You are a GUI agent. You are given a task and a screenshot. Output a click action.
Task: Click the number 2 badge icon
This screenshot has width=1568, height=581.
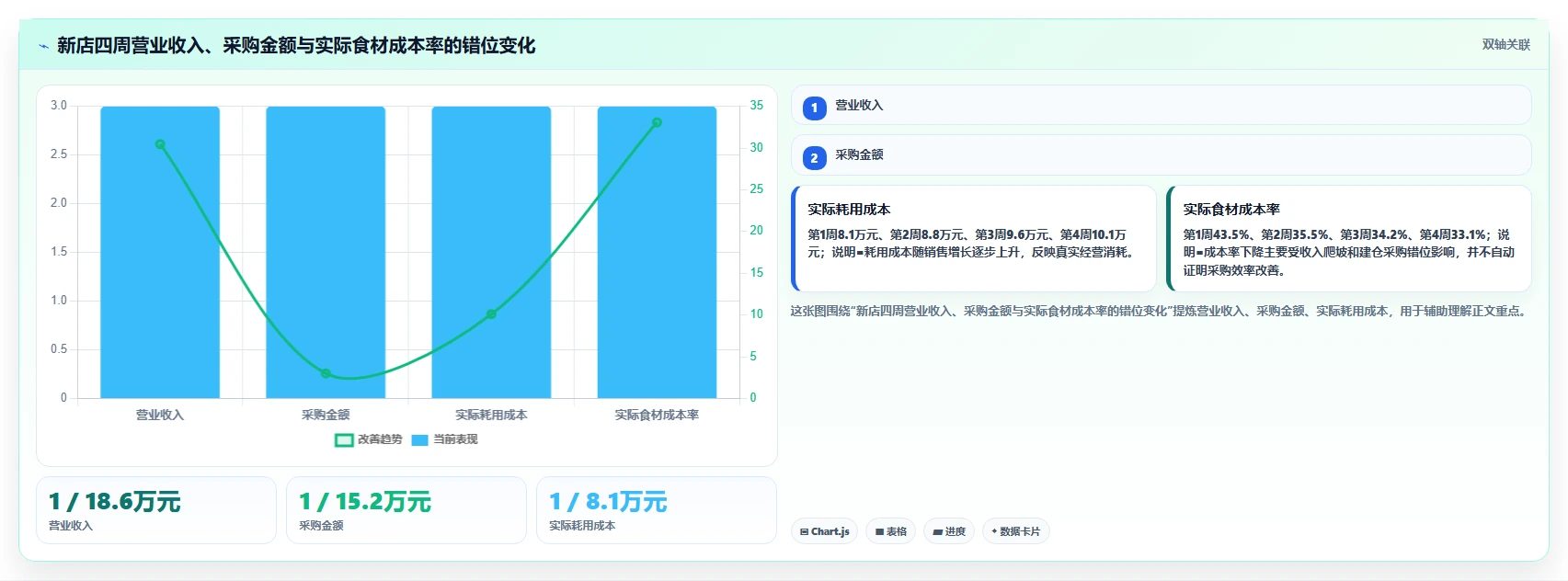click(x=814, y=158)
